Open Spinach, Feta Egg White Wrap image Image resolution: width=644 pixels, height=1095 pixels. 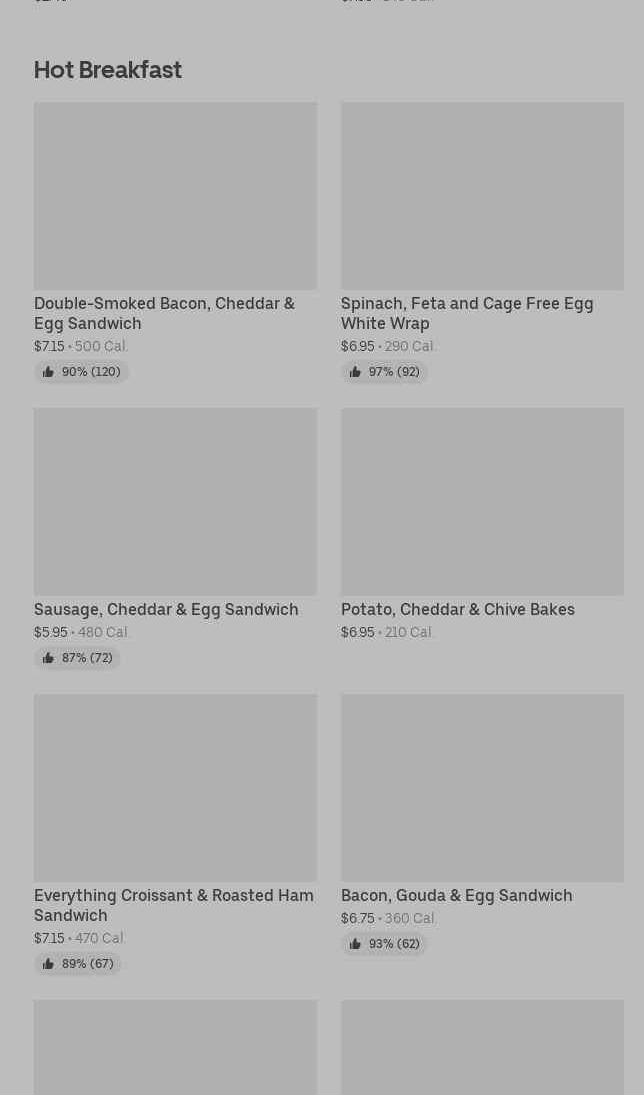tap(483, 196)
